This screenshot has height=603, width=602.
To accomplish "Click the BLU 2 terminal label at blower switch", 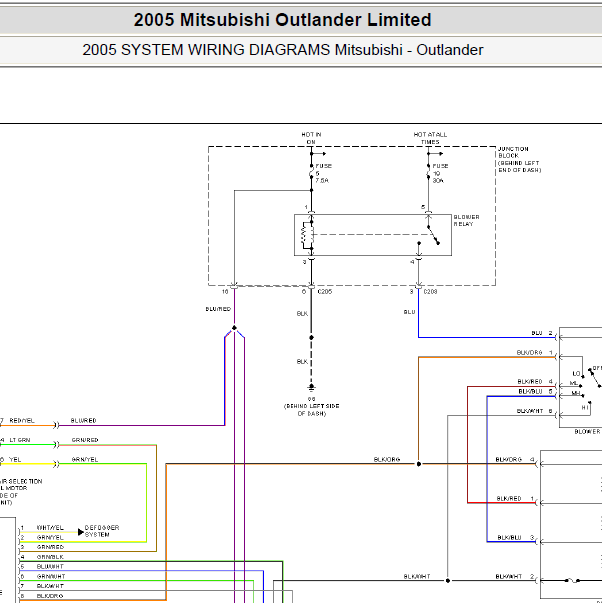I will pos(542,333).
